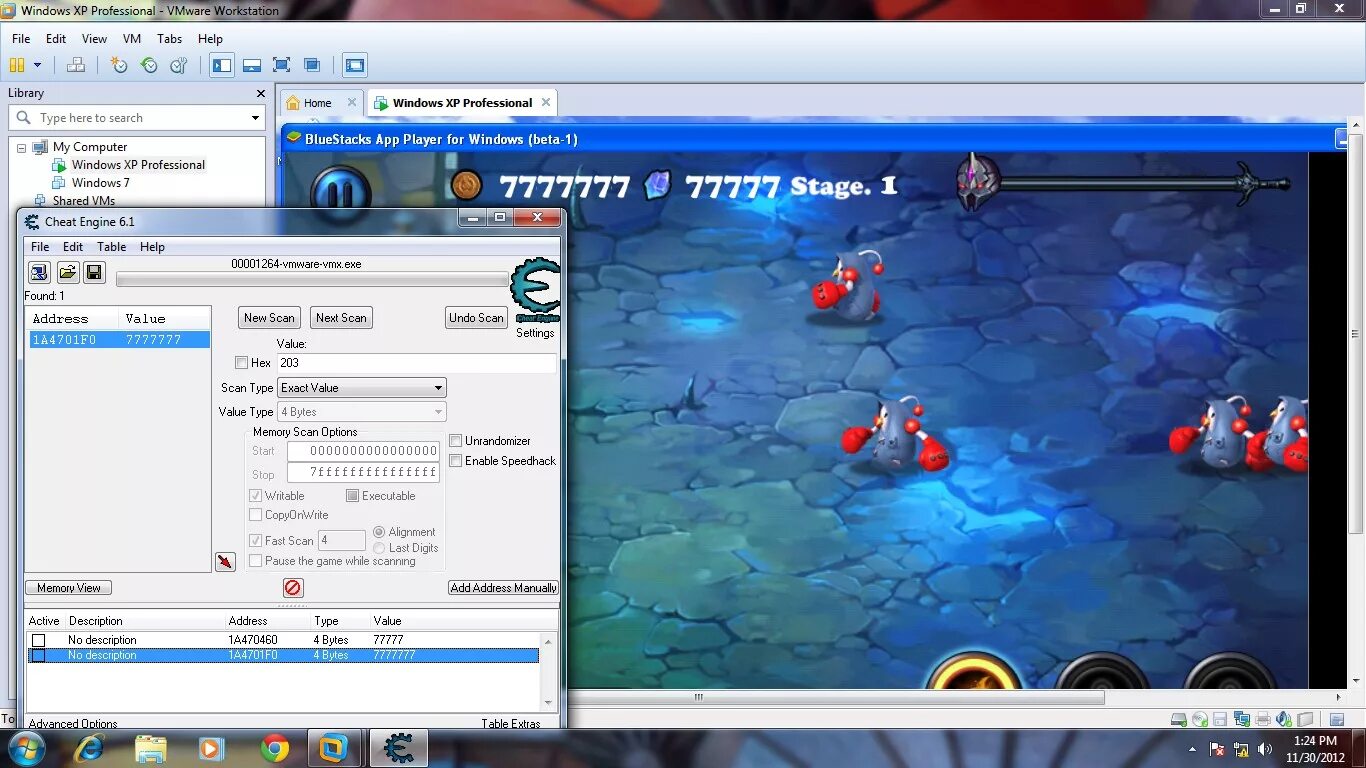The width and height of the screenshot is (1366, 768).
Task: Click the Next Scan button
Action: click(341, 318)
